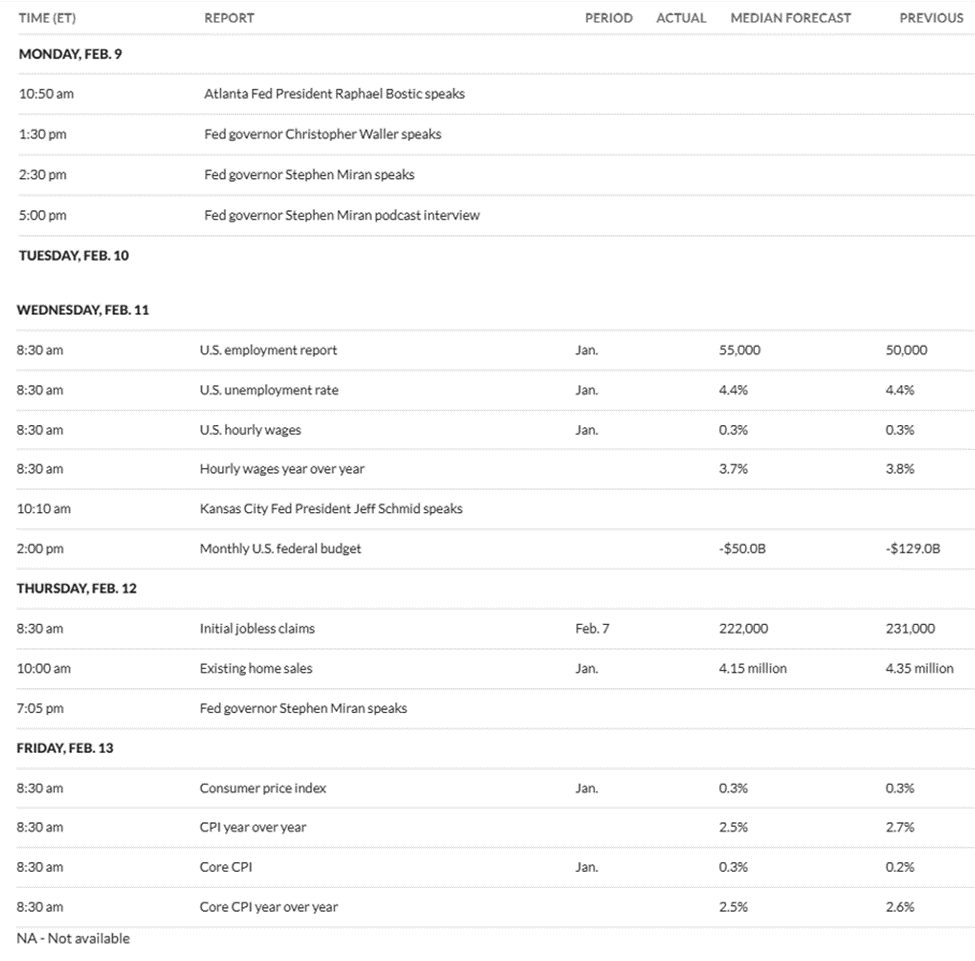Open Monthly U.S. federal budget report

coord(280,549)
